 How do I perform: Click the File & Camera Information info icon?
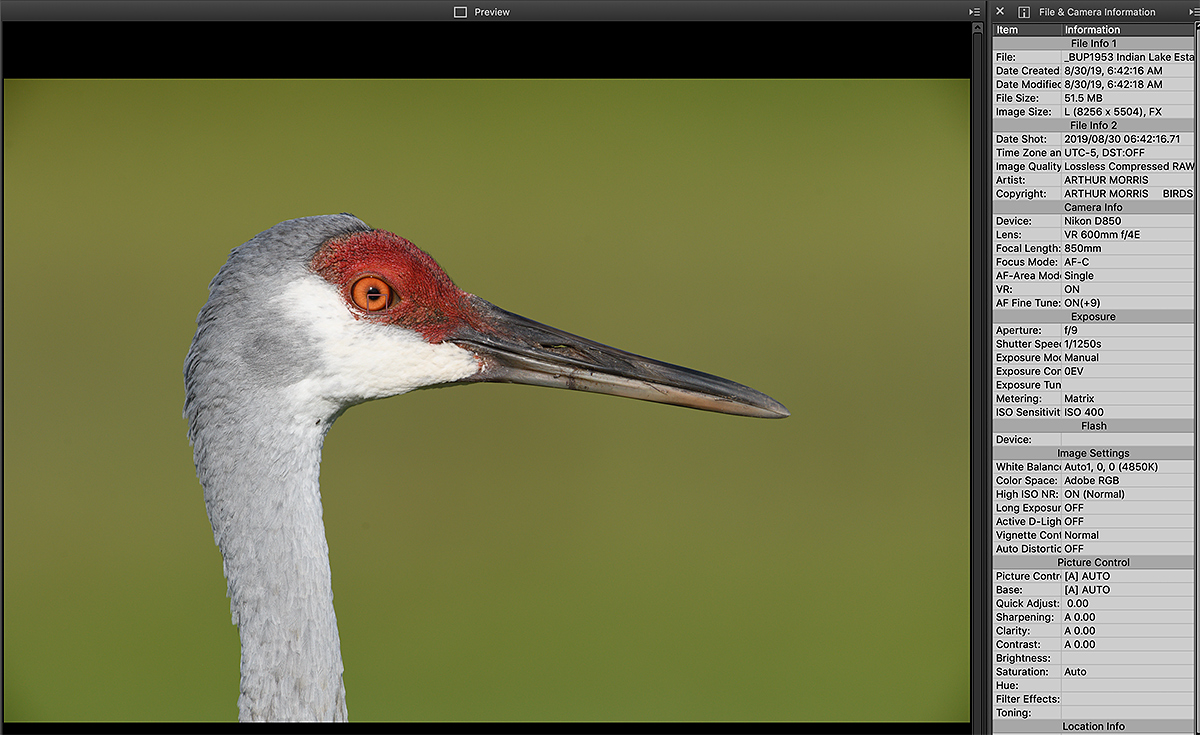[x=1024, y=12]
